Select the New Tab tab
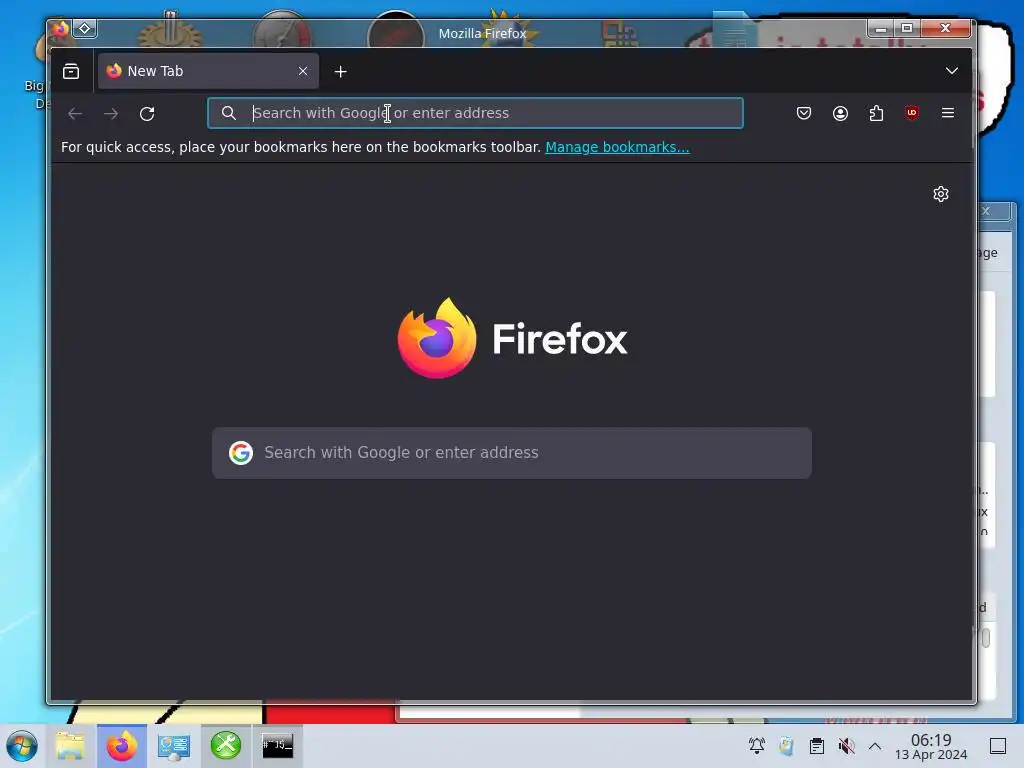Screen dimensions: 1024x768 (208, 71)
